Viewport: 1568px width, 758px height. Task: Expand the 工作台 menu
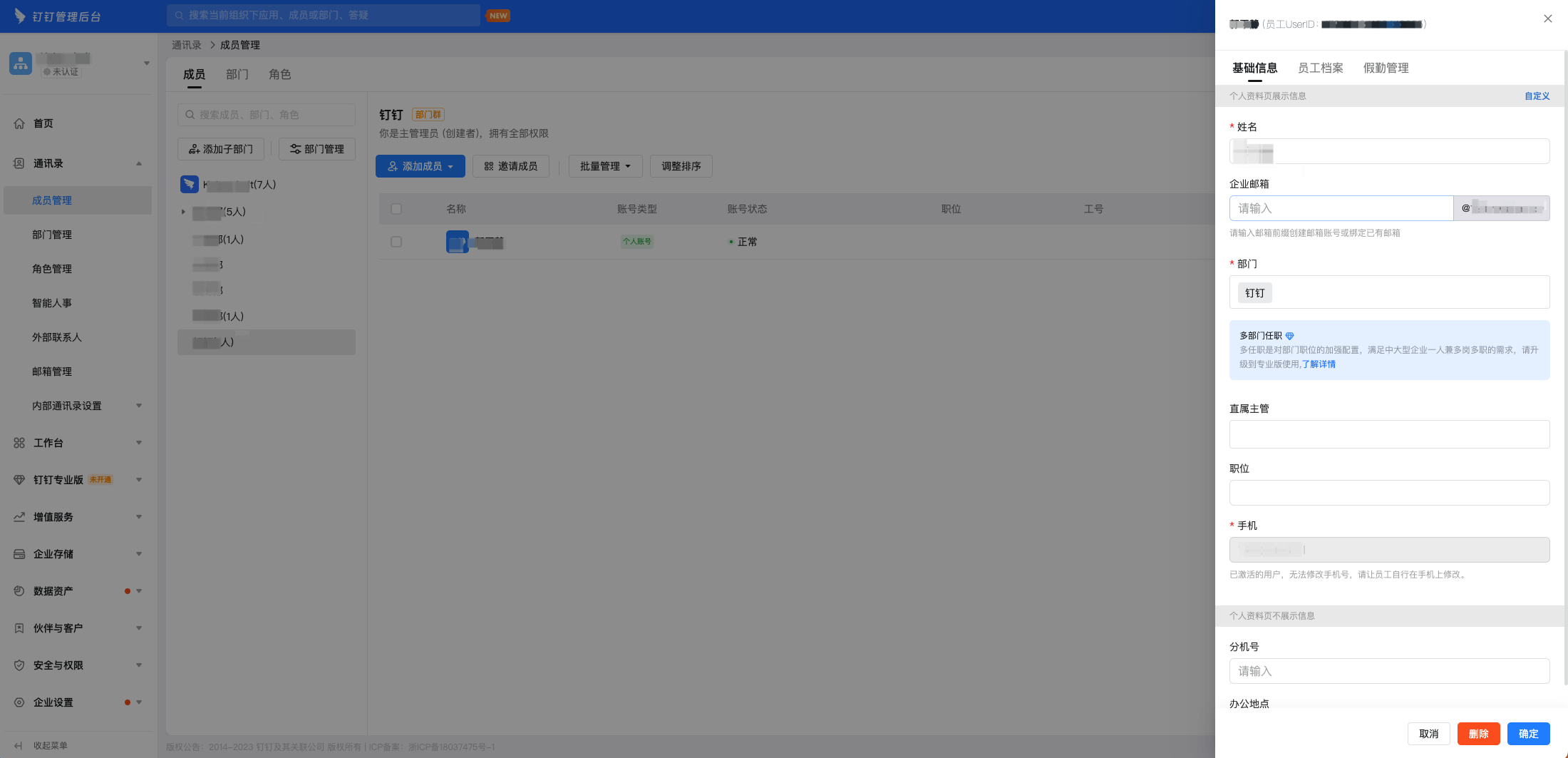click(139, 443)
